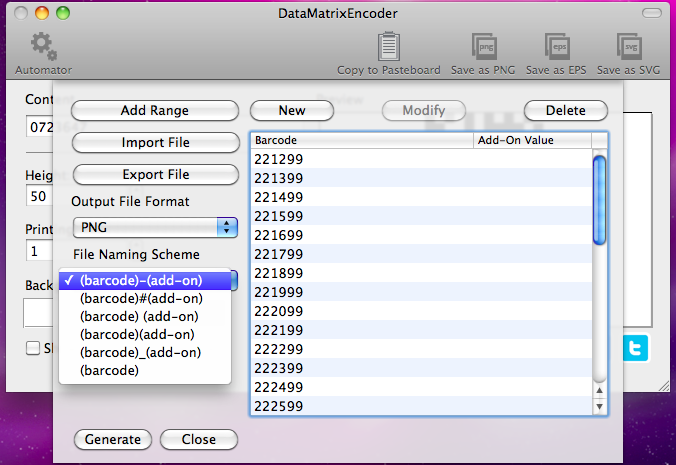This screenshot has height=465, width=676.
Task: Click the Copy to Pasteboard icon
Action: [388, 46]
